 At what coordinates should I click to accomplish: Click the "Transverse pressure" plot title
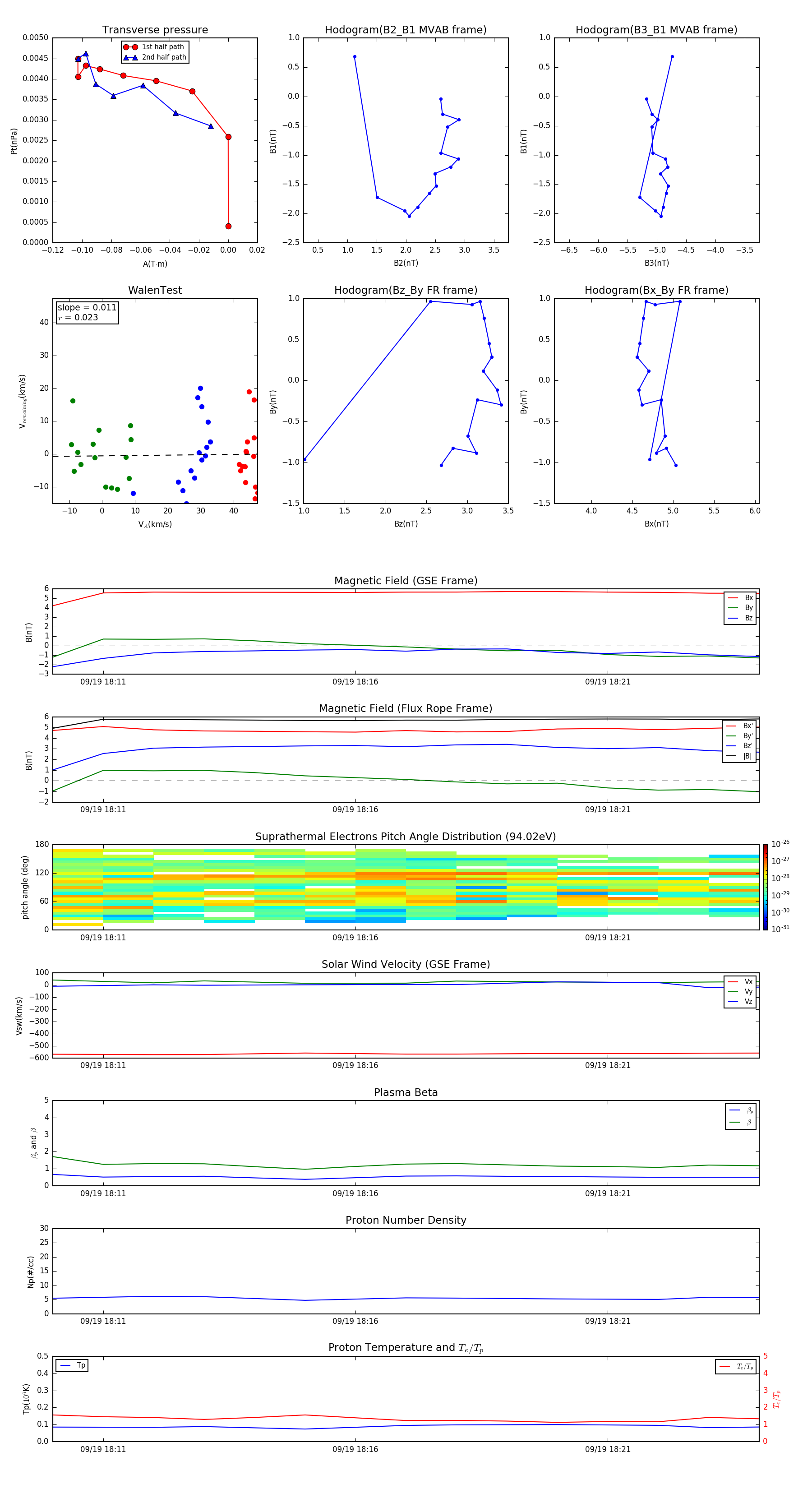click(x=155, y=30)
